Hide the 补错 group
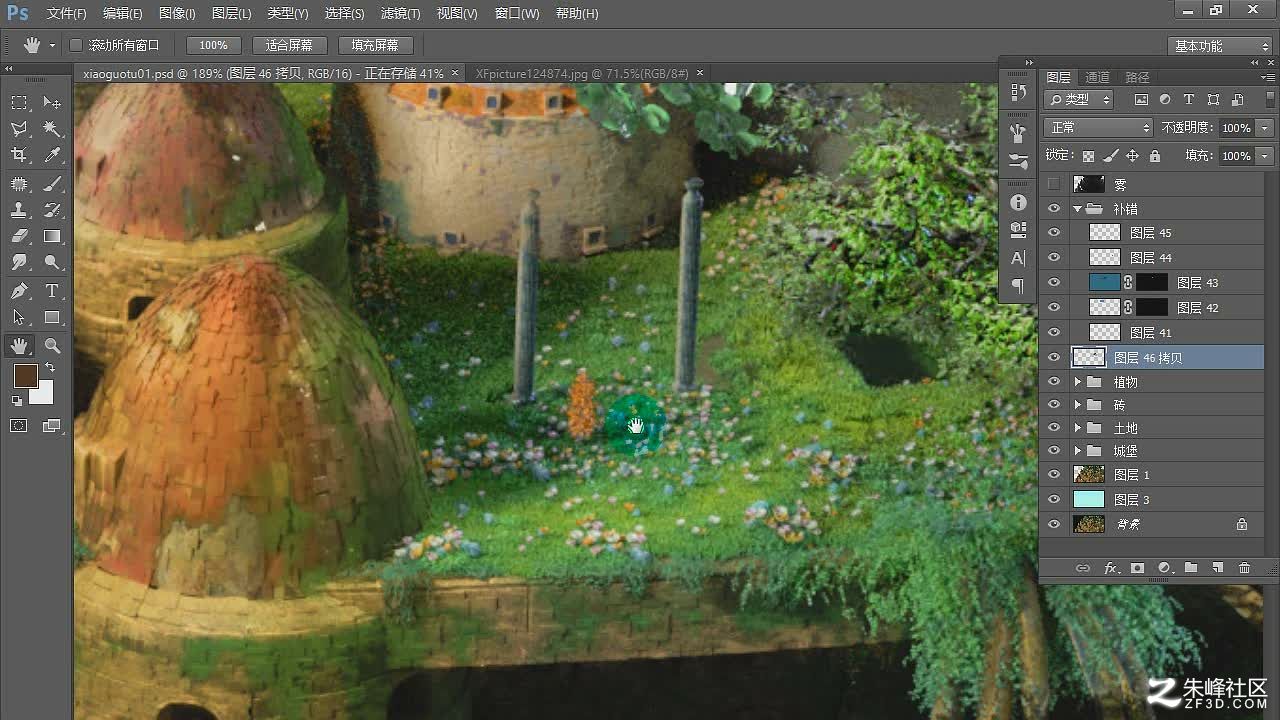 pos(1054,209)
